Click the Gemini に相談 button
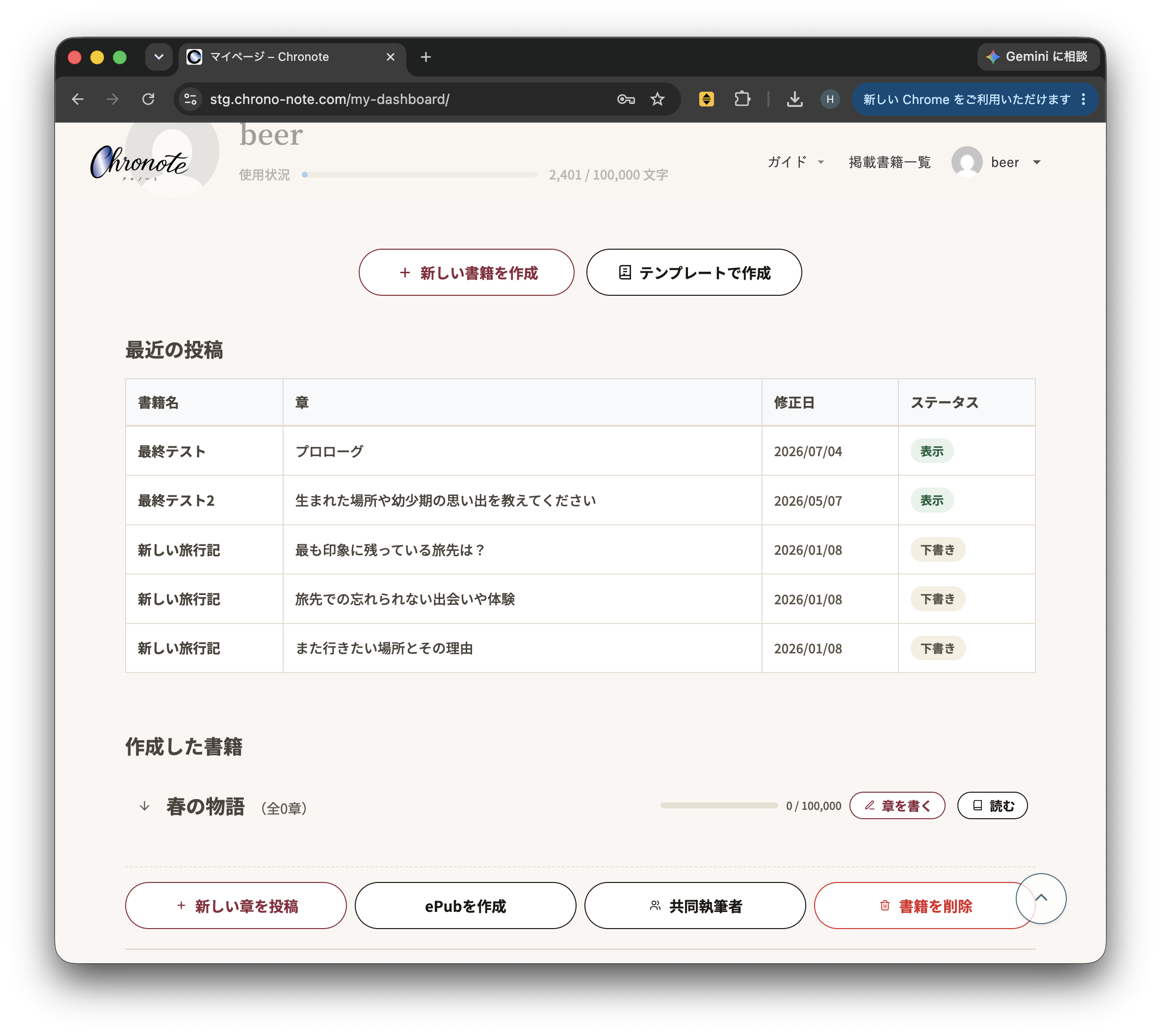Screen dimensions: 1161x1036 tap(1037, 56)
